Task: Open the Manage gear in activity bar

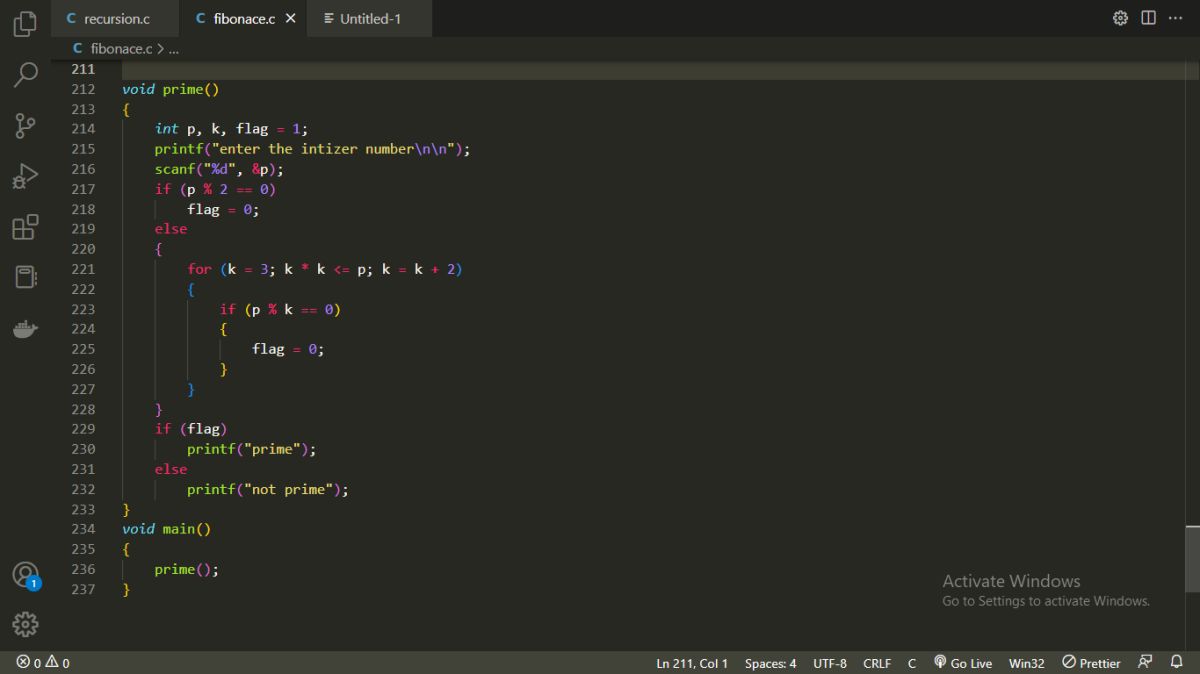Action: tap(25, 625)
